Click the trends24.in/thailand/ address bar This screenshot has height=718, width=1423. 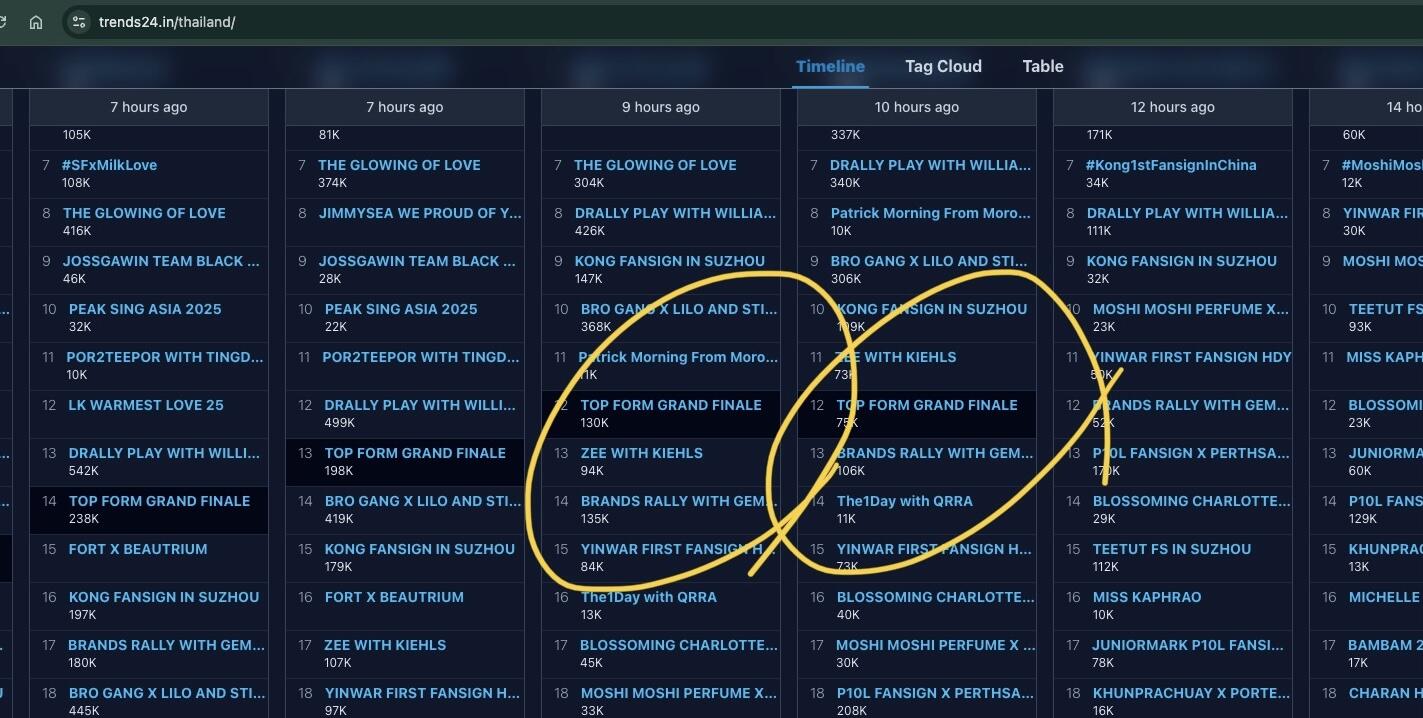[167, 22]
